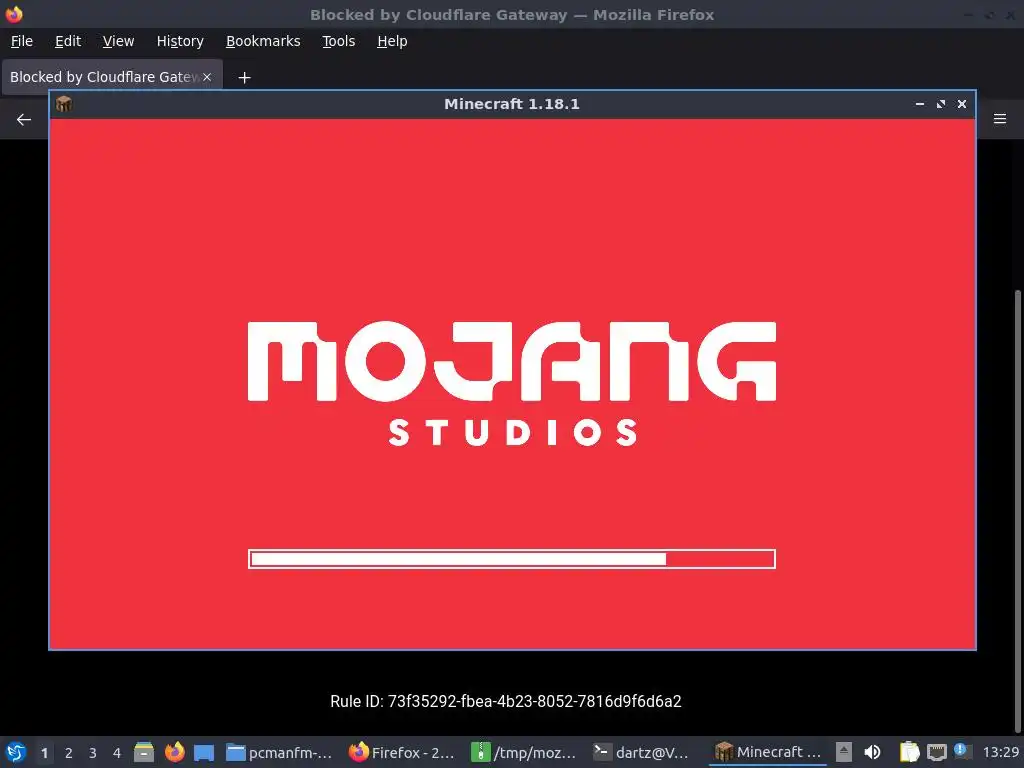The height and width of the screenshot is (768, 1024).
Task: Open a new Firefox tab with plus button
Action: (244, 78)
